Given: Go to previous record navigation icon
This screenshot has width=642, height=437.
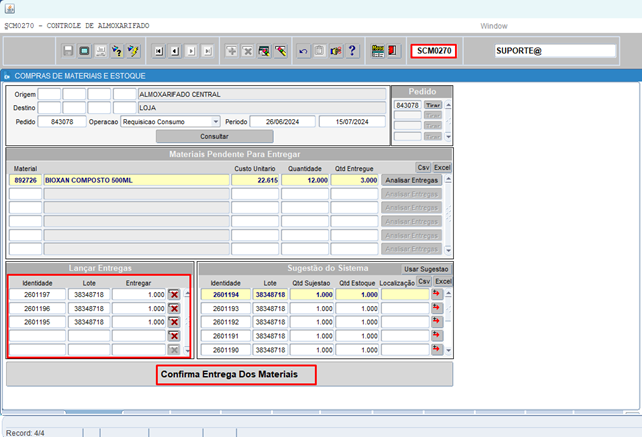Looking at the screenshot, I should tap(175, 51).
